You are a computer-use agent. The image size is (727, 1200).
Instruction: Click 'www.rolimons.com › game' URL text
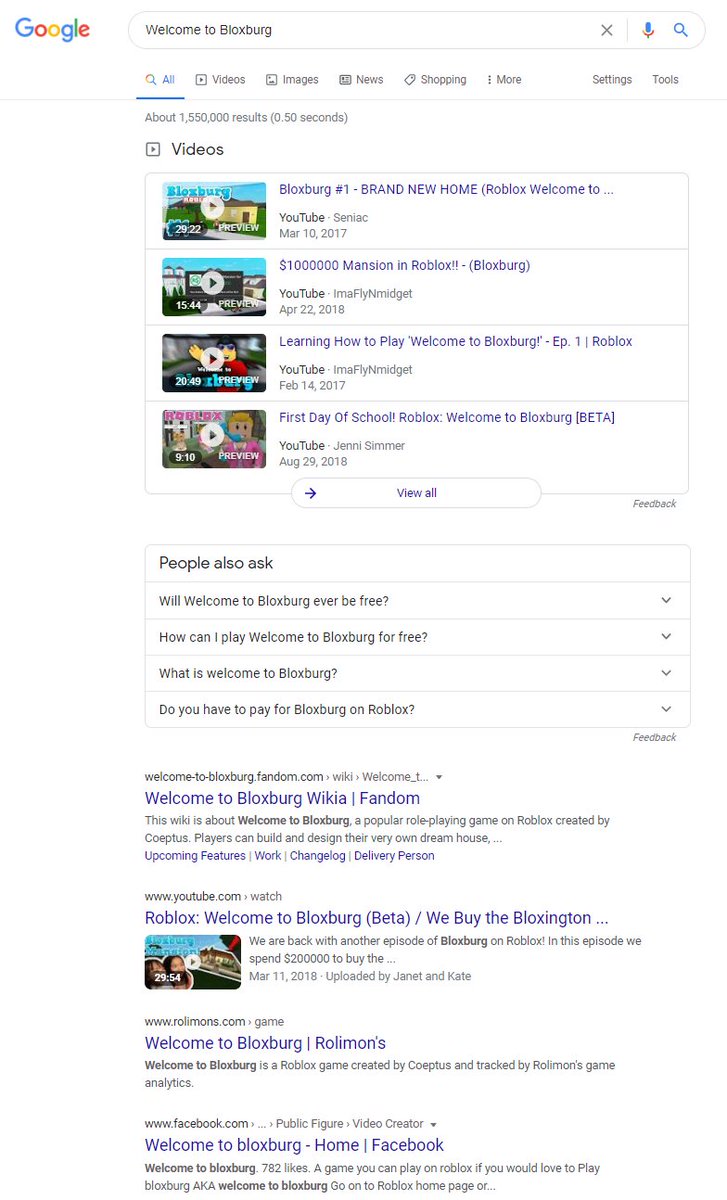pos(214,1022)
